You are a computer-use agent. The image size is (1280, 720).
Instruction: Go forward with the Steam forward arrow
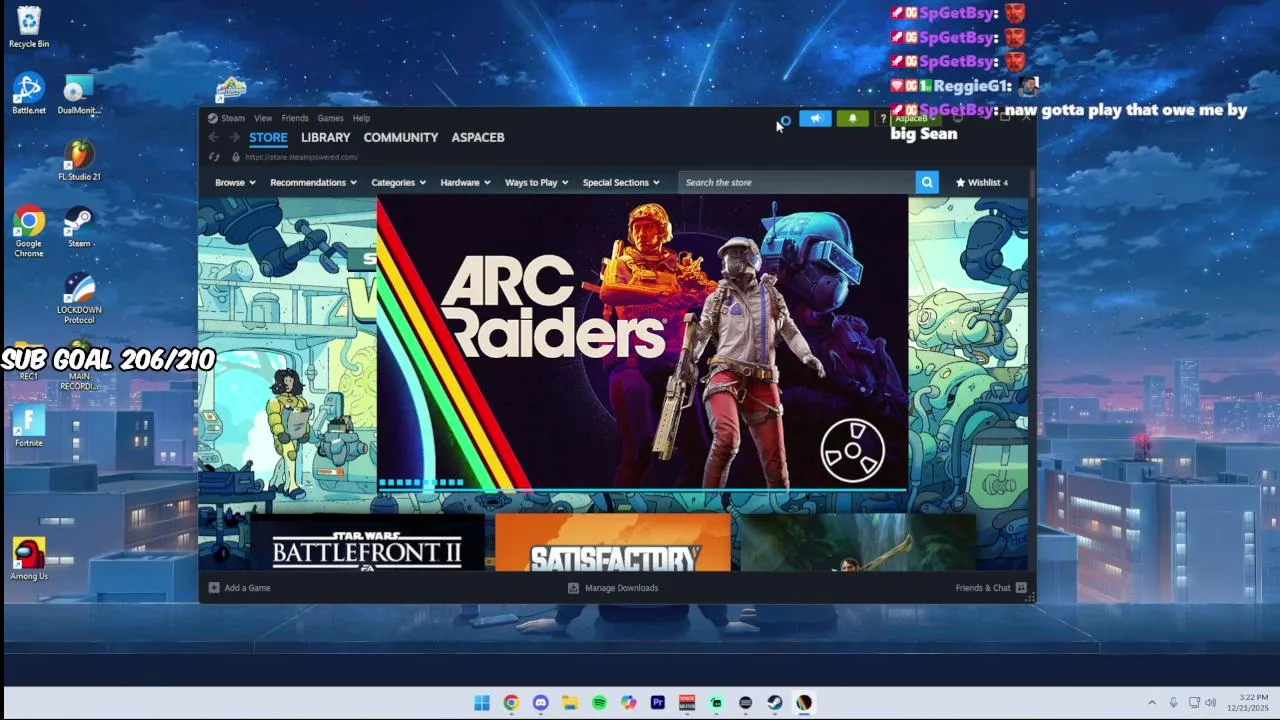pyautogui.click(x=233, y=137)
